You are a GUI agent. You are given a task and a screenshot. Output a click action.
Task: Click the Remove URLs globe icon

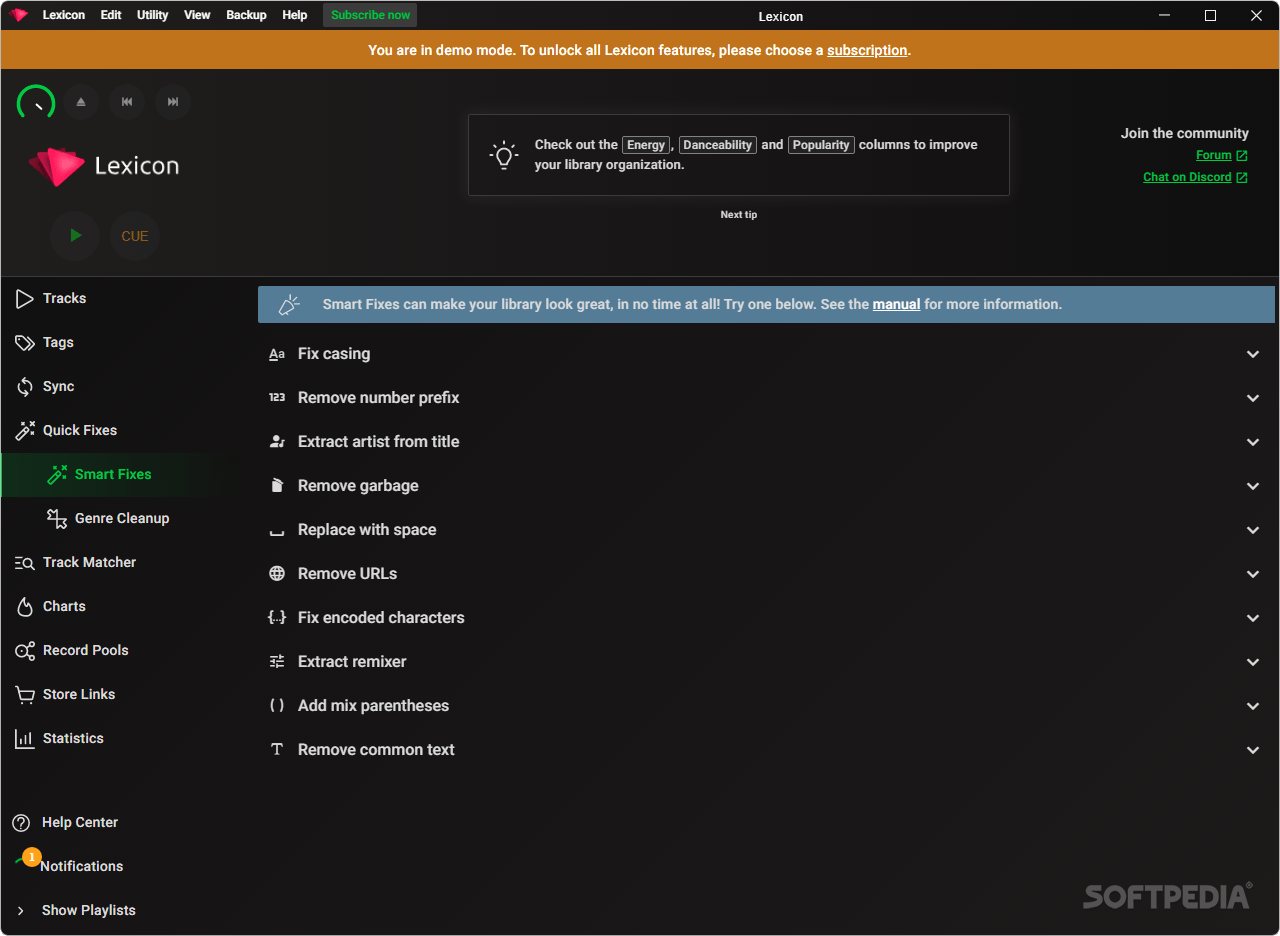point(277,574)
